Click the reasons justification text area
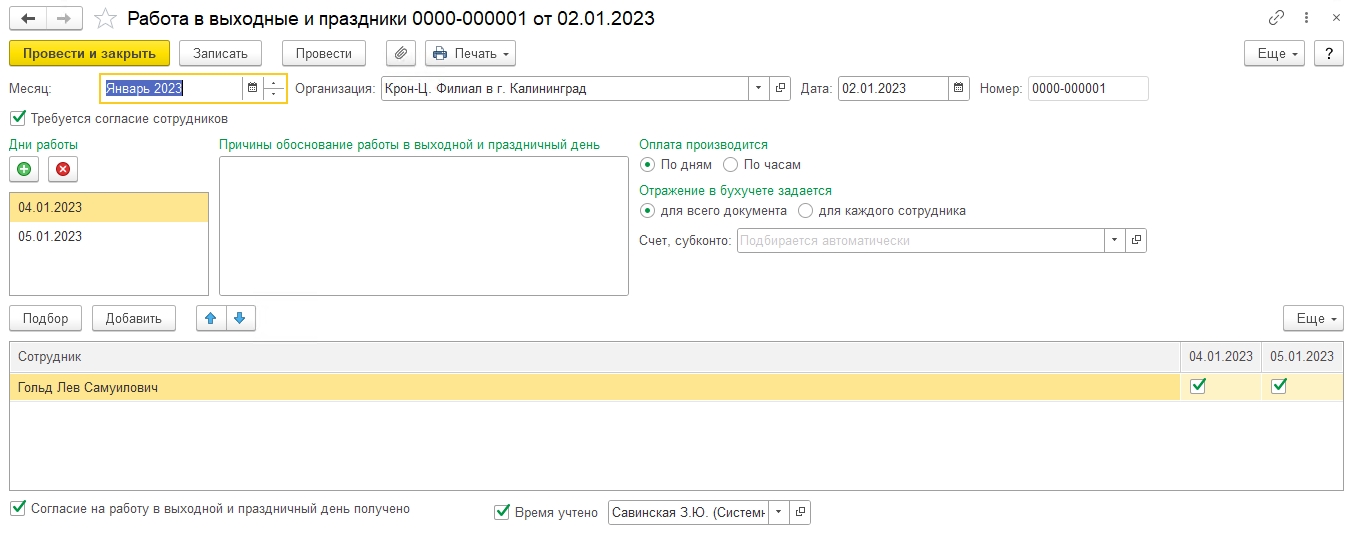Screen dimensions: 1352x533 pyautogui.click(x=424, y=226)
